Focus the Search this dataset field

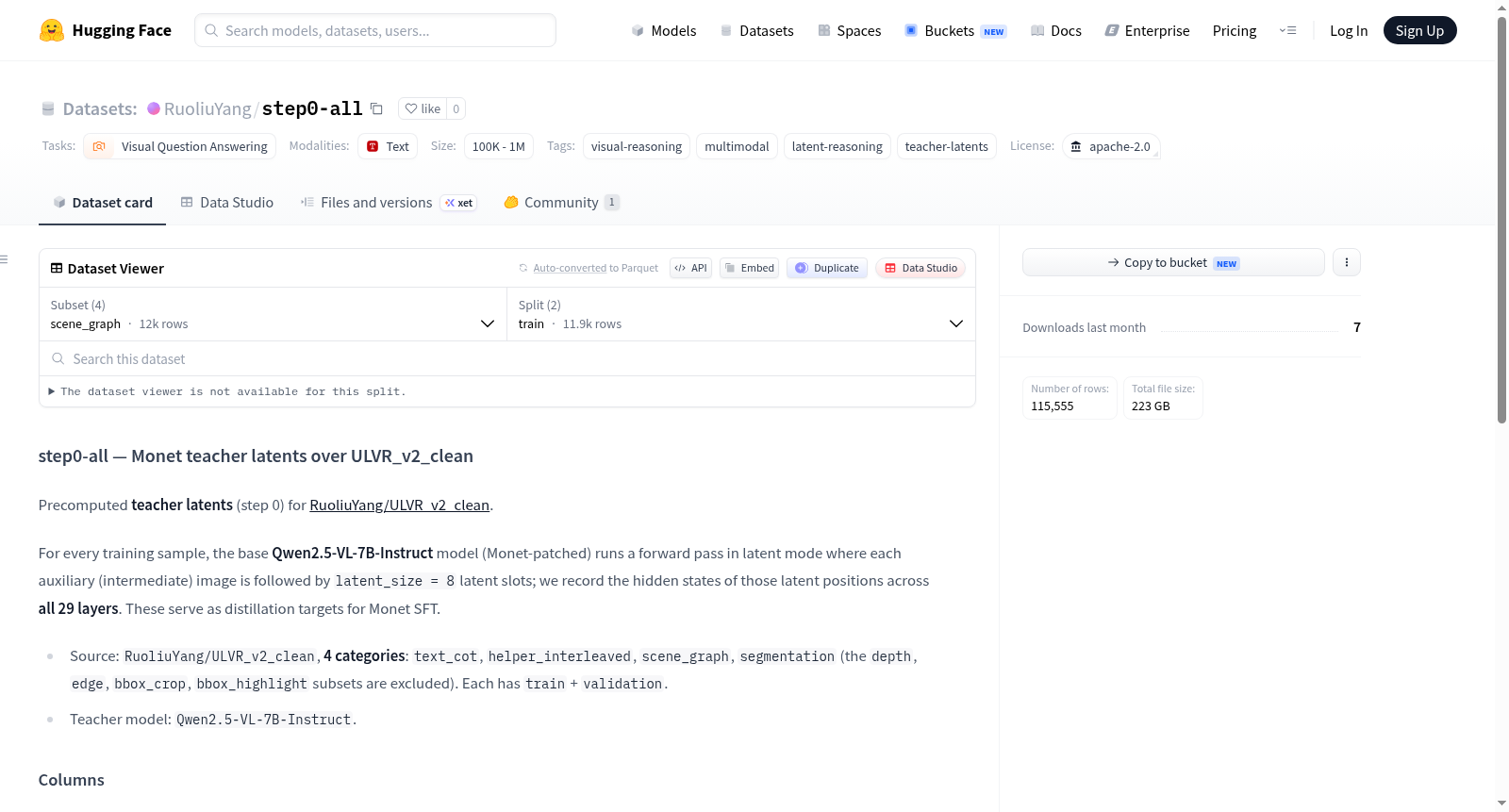pyautogui.click(x=506, y=358)
